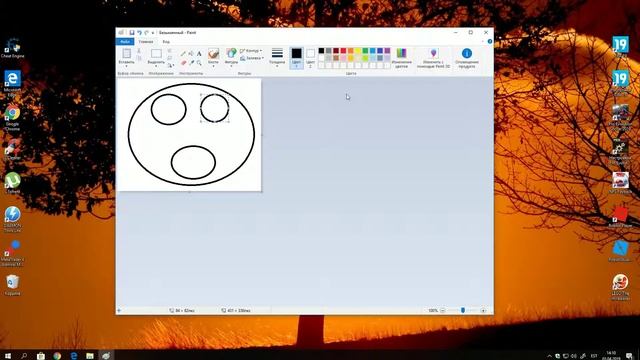Screen dimensions: 640x360
Task: Click the mouth ellipse on canvas
Action: click(193, 162)
